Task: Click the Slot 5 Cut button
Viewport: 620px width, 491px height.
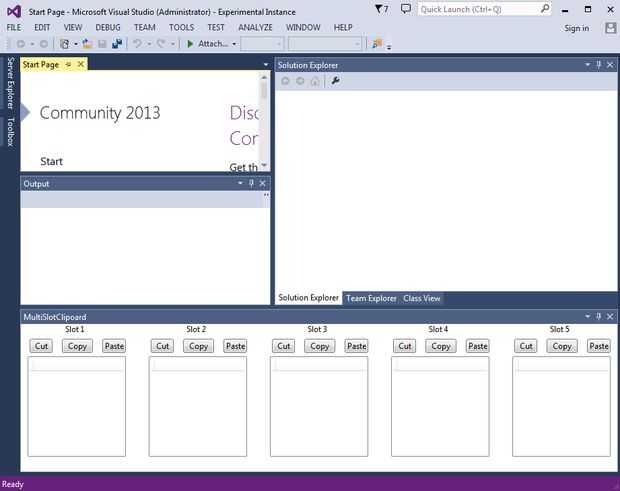Action: pyautogui.click(x=525, y=346)
